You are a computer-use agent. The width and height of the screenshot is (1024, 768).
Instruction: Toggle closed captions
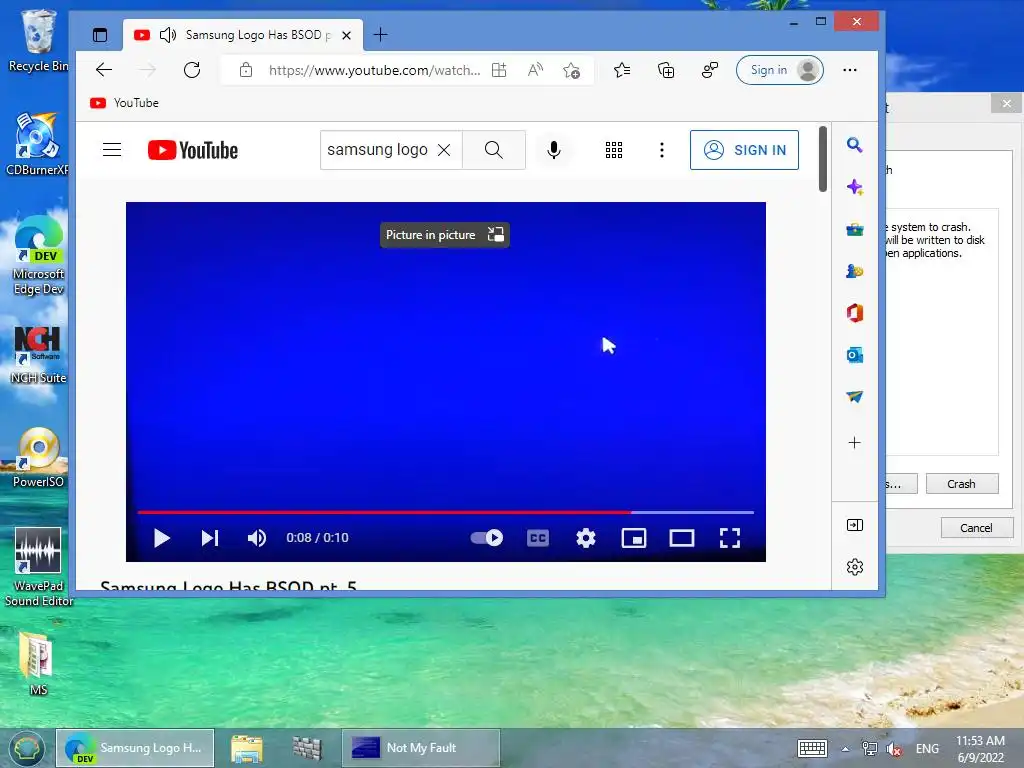[538, 537]
